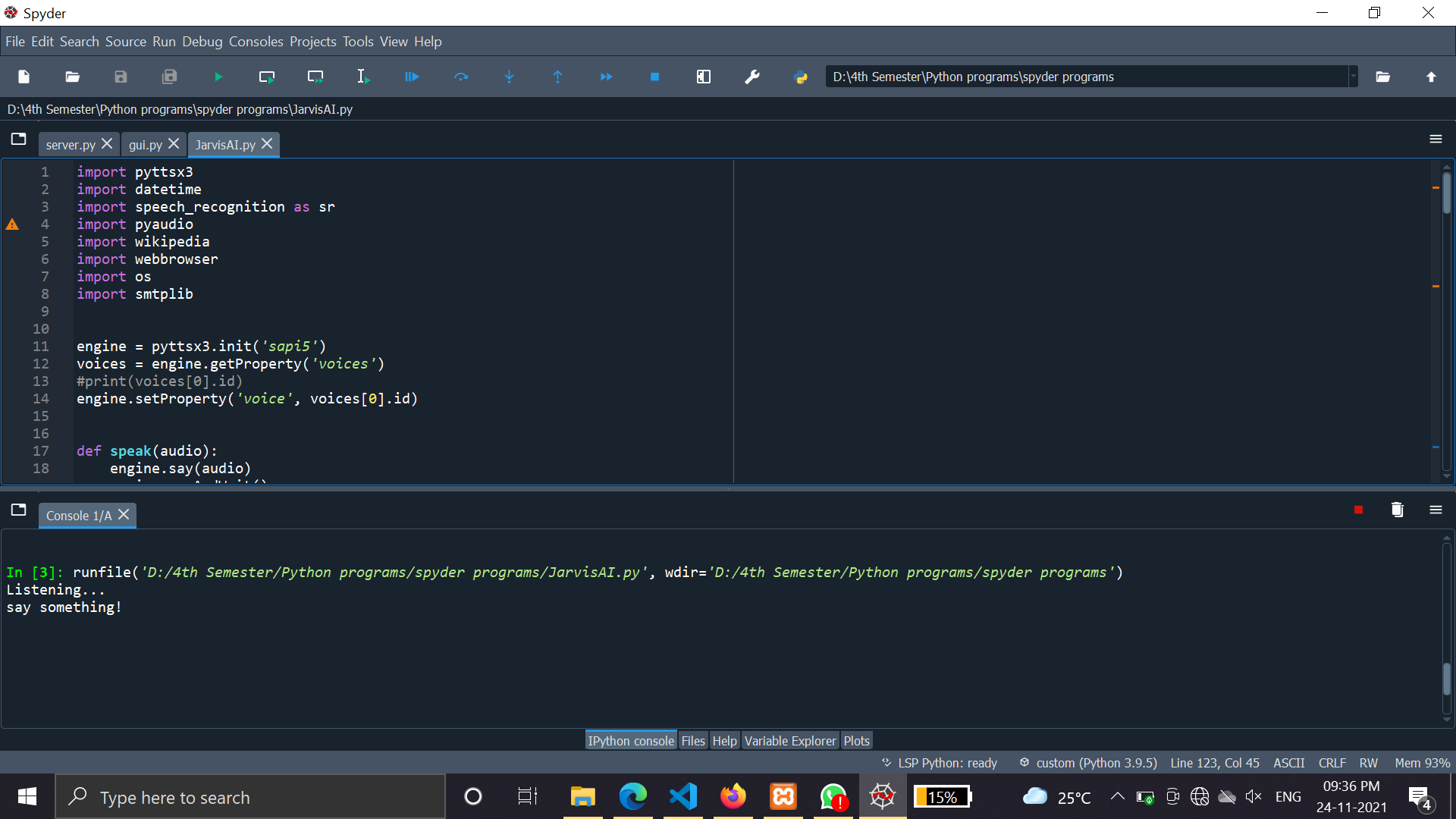Browse for a working directory

point(1383,77)
